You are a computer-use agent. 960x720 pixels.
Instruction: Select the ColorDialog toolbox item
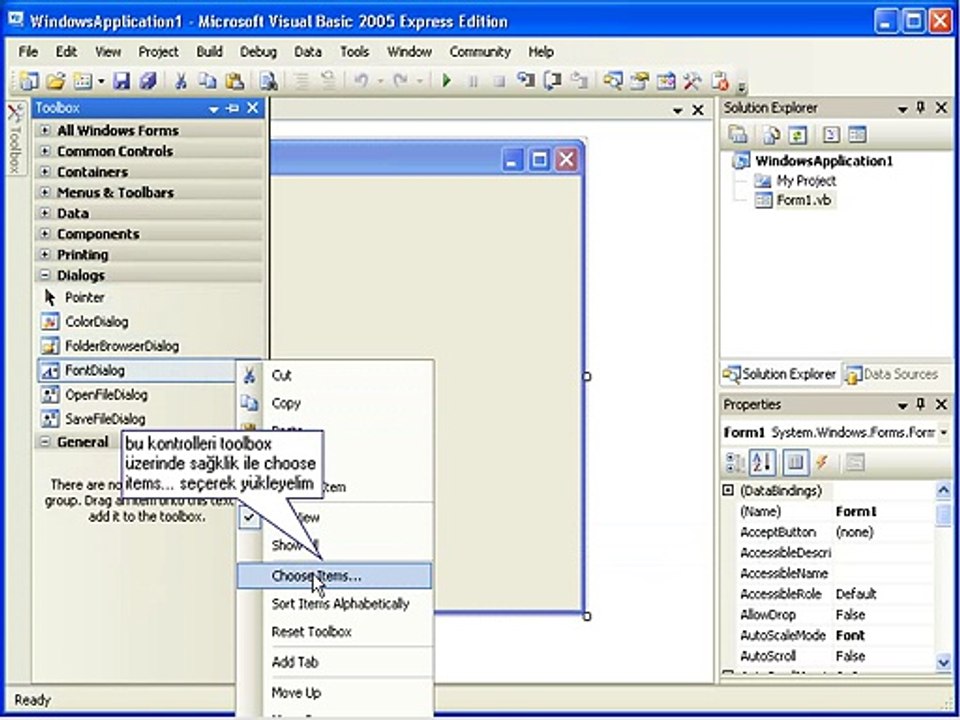coord(150,321)
